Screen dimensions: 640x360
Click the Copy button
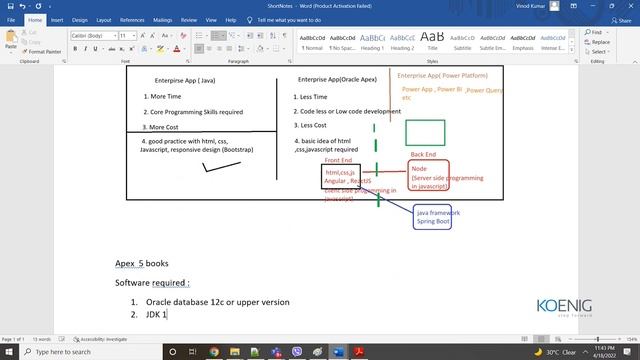(31, 42)
